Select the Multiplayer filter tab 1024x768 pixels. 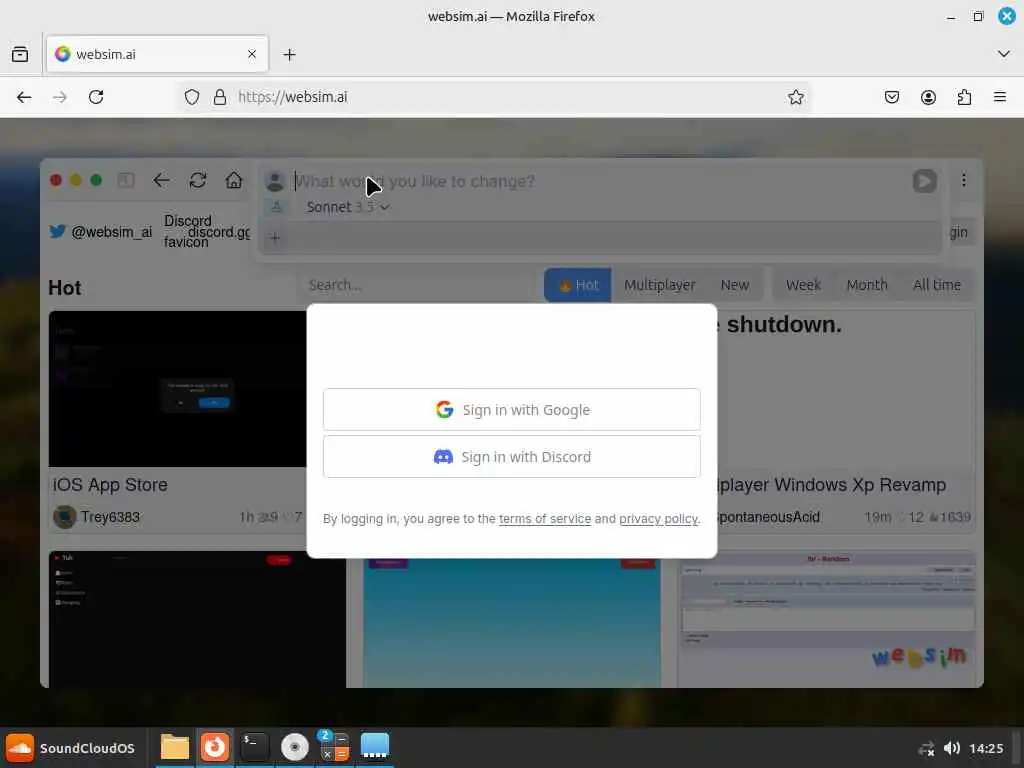point(660,285)
